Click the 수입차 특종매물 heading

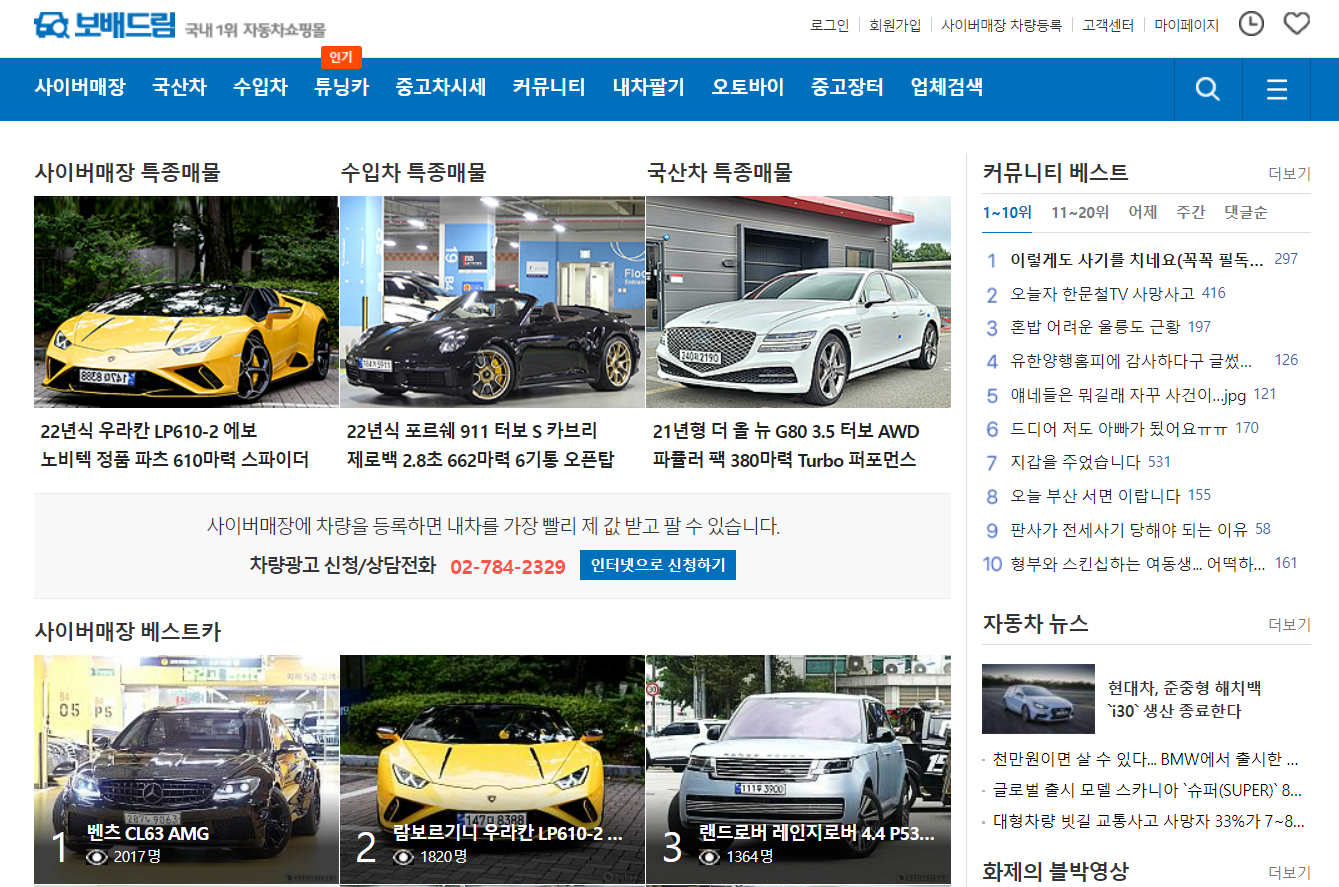[x=413, y=173]
